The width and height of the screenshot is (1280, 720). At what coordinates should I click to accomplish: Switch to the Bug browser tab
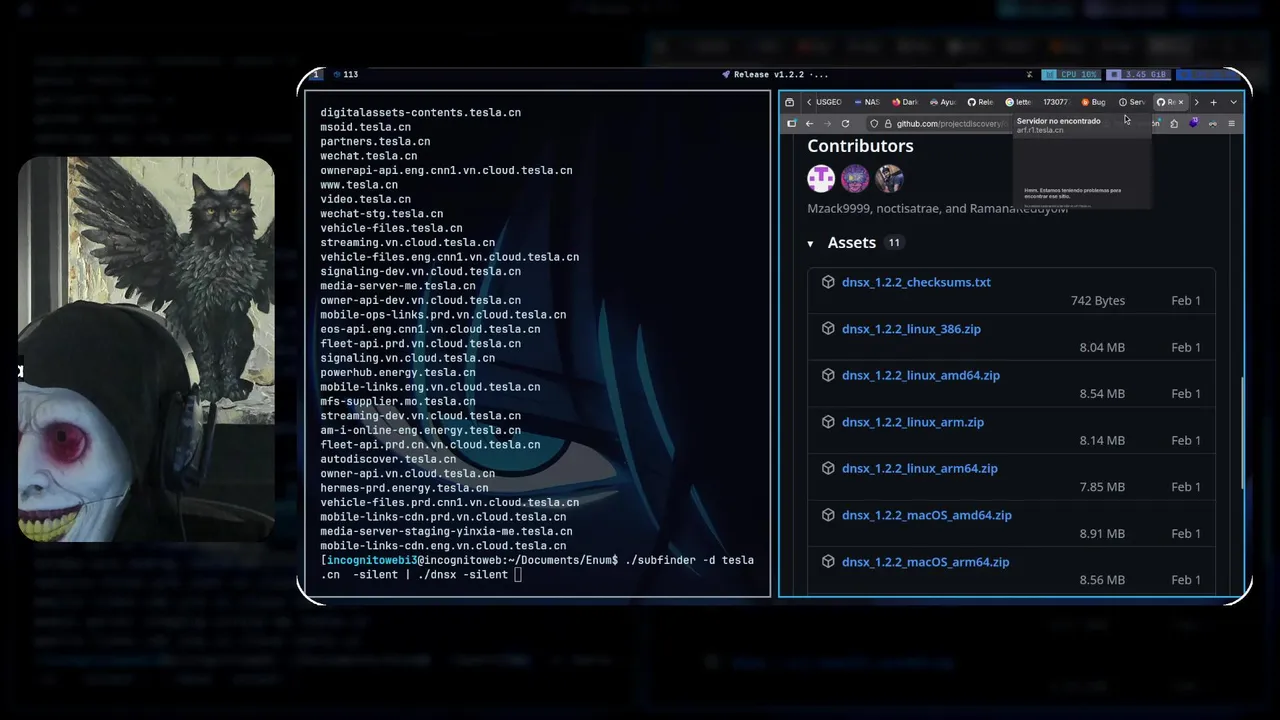(x=1093, y=102)
